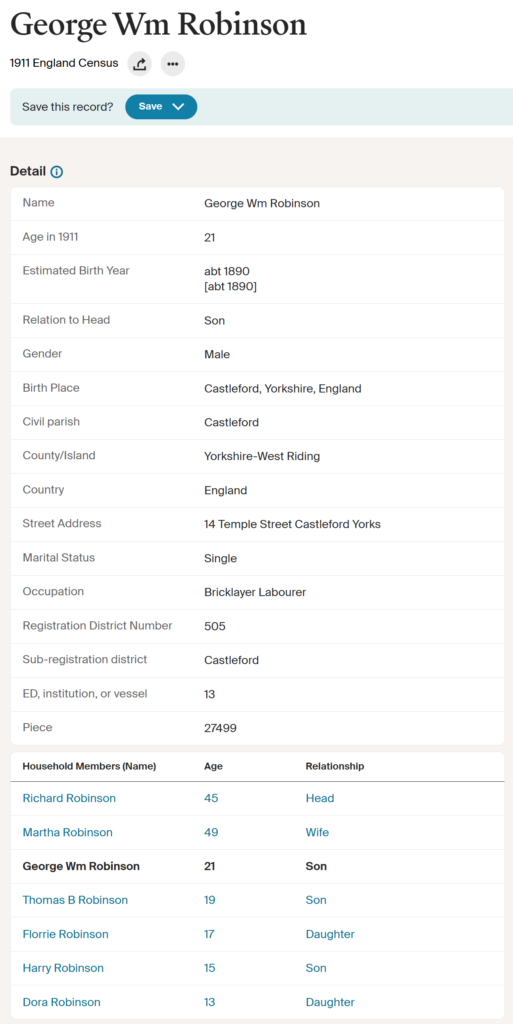Open Richard Robinson's record
Viewport: 513px width, 1024px height.
(69, 798)
